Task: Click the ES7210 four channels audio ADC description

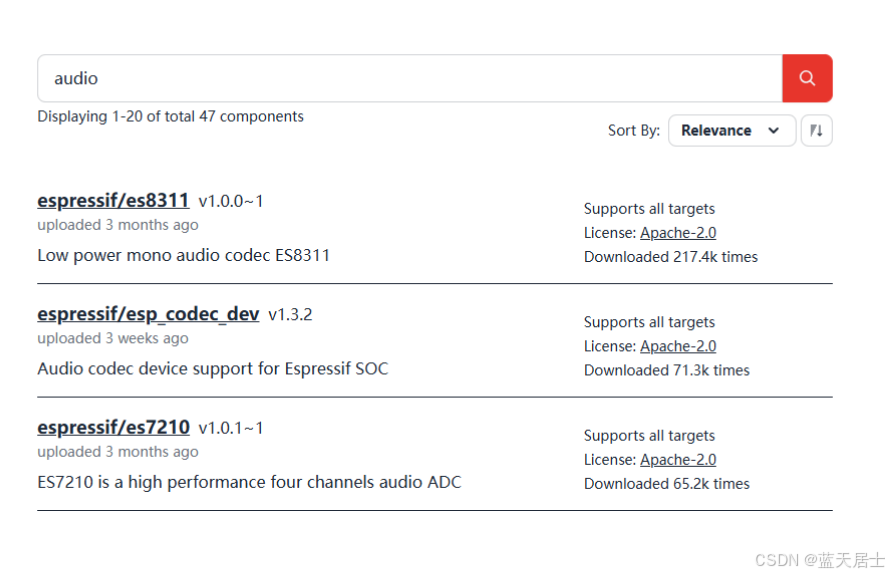Action: click(249, 483)
